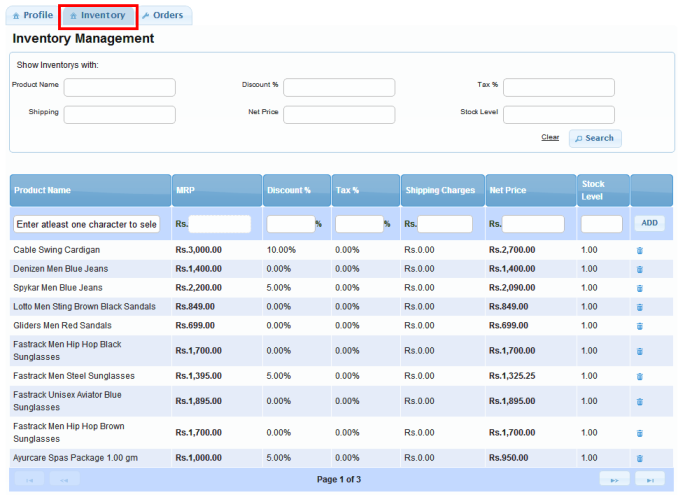Sort by the Stock Level column header
This screenshot has width=678, height=495.
(x=603, y=190)
